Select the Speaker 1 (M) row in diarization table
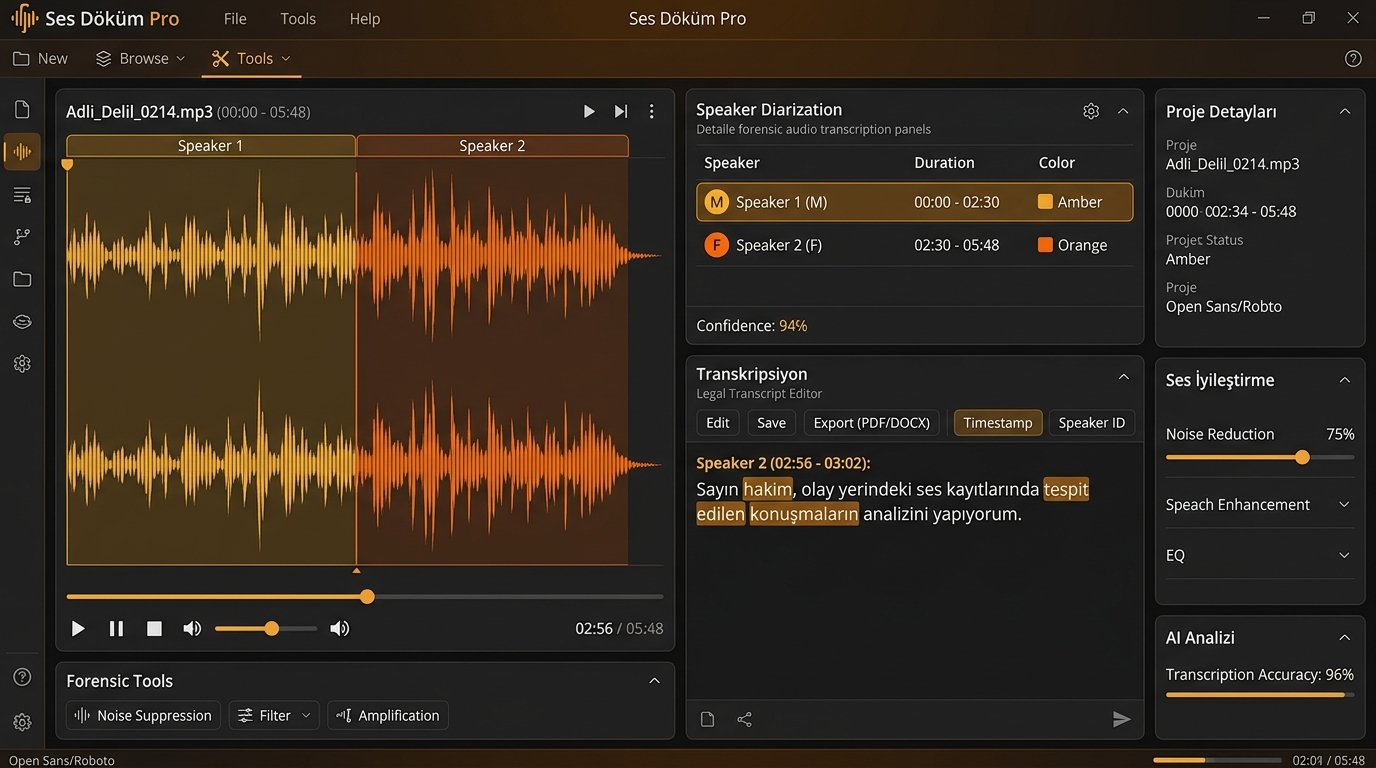This screenshot has height=768, width=1376. [915, 202]
